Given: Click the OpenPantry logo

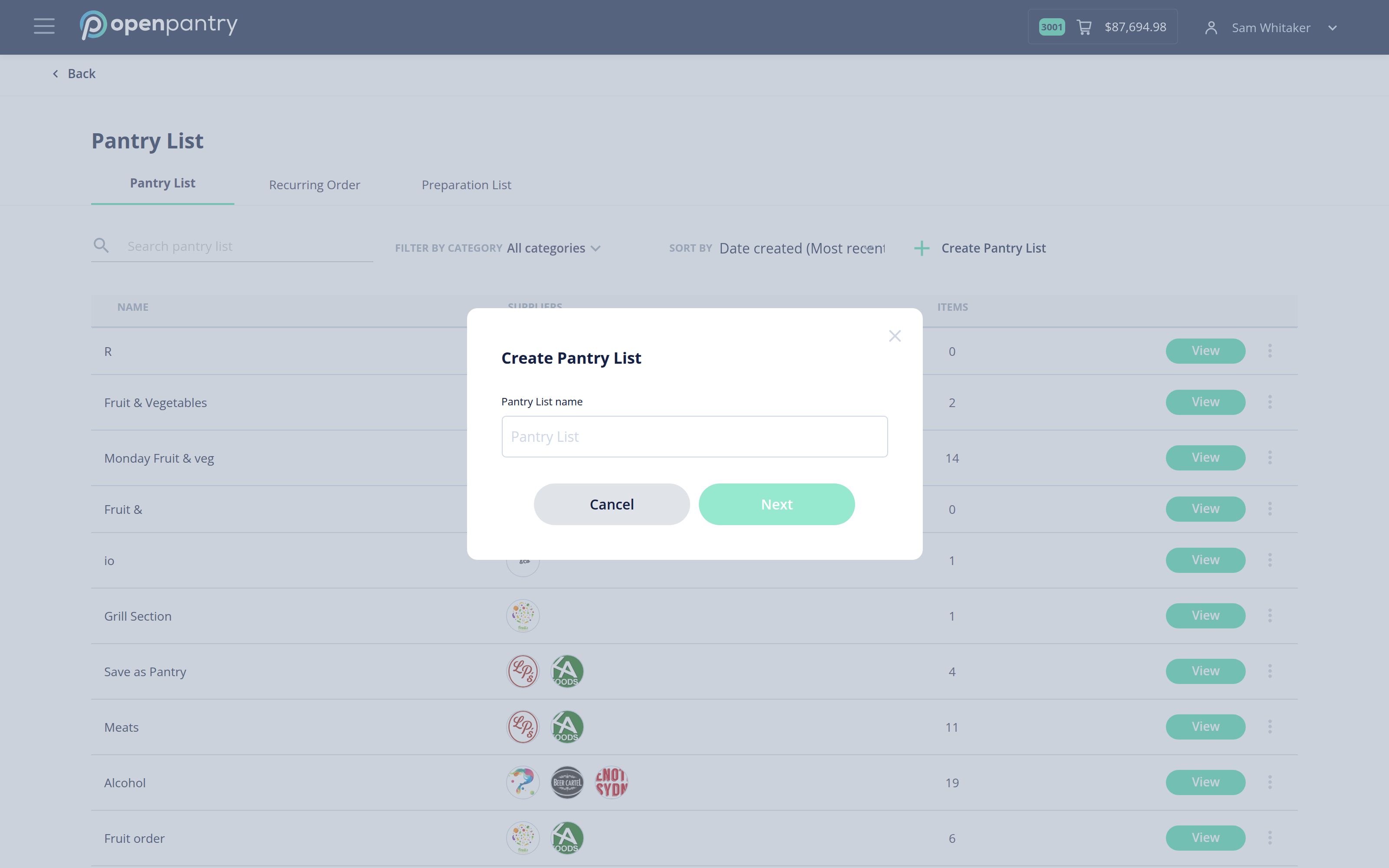Looking at the screenshot, I should (x=158, y=25).
